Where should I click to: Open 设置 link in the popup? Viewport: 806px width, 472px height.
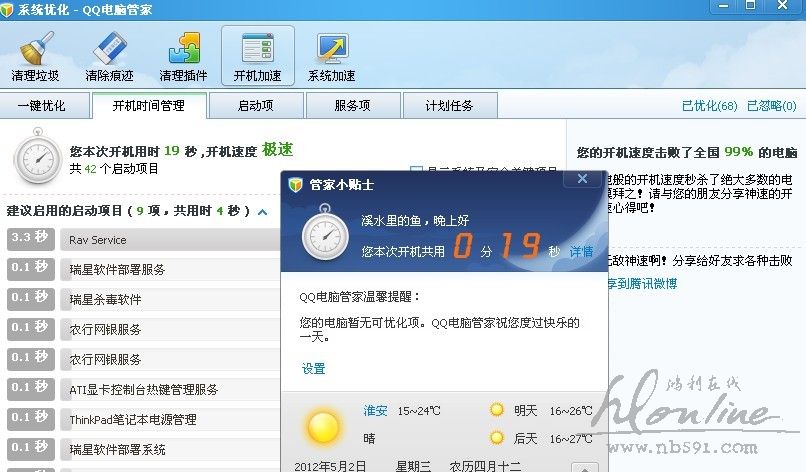pyautogui.click(x=314, y=369)
